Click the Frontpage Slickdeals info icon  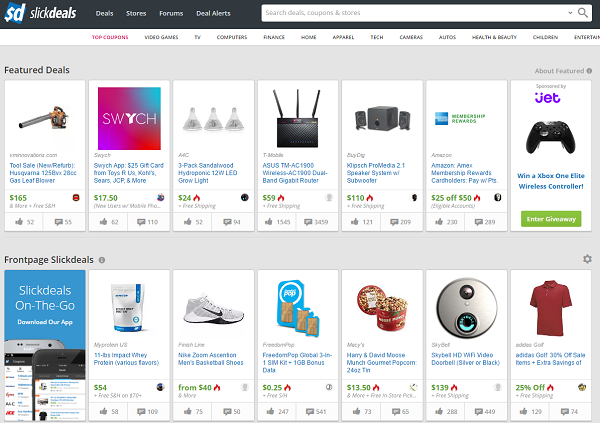pyautogui.click(x=102, y=260)
